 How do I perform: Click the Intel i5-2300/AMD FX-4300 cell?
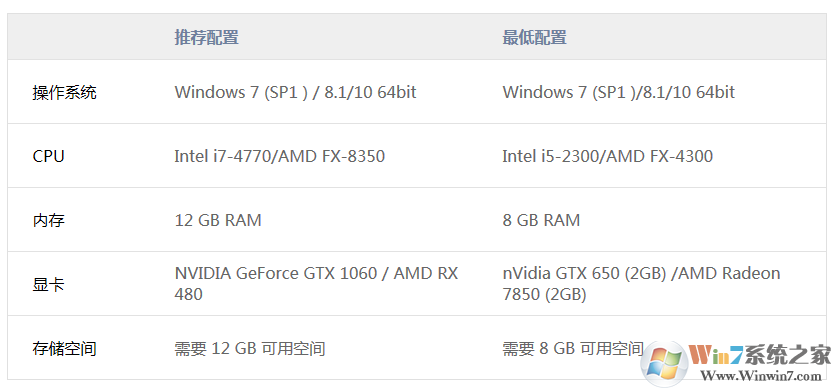(608, 156)
